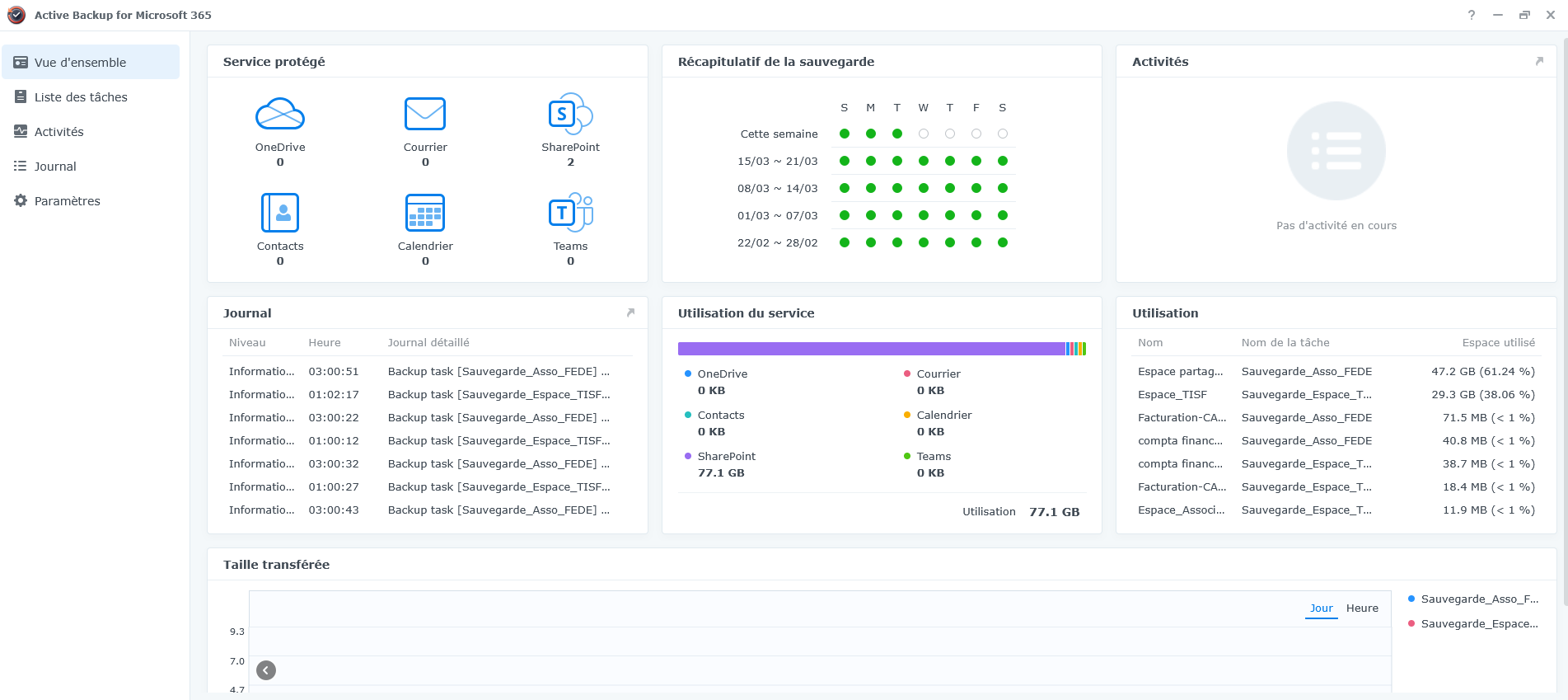
Task: Switch the chart to Heure tab
Action: point(1362,608)
